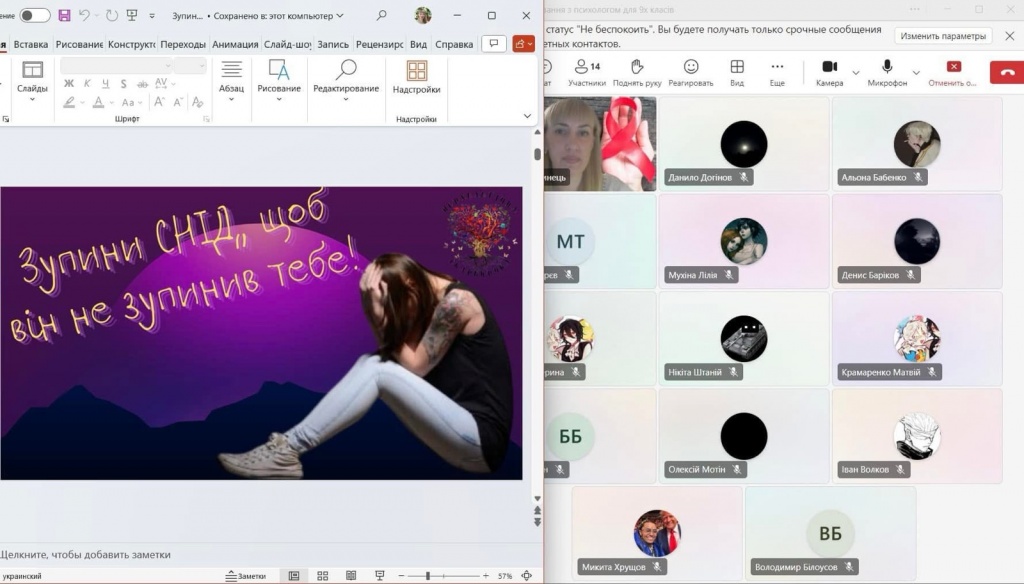Open the Reactions menu in Teams
This screenshot has height=584, width=1024.
(x=691, y=73)
